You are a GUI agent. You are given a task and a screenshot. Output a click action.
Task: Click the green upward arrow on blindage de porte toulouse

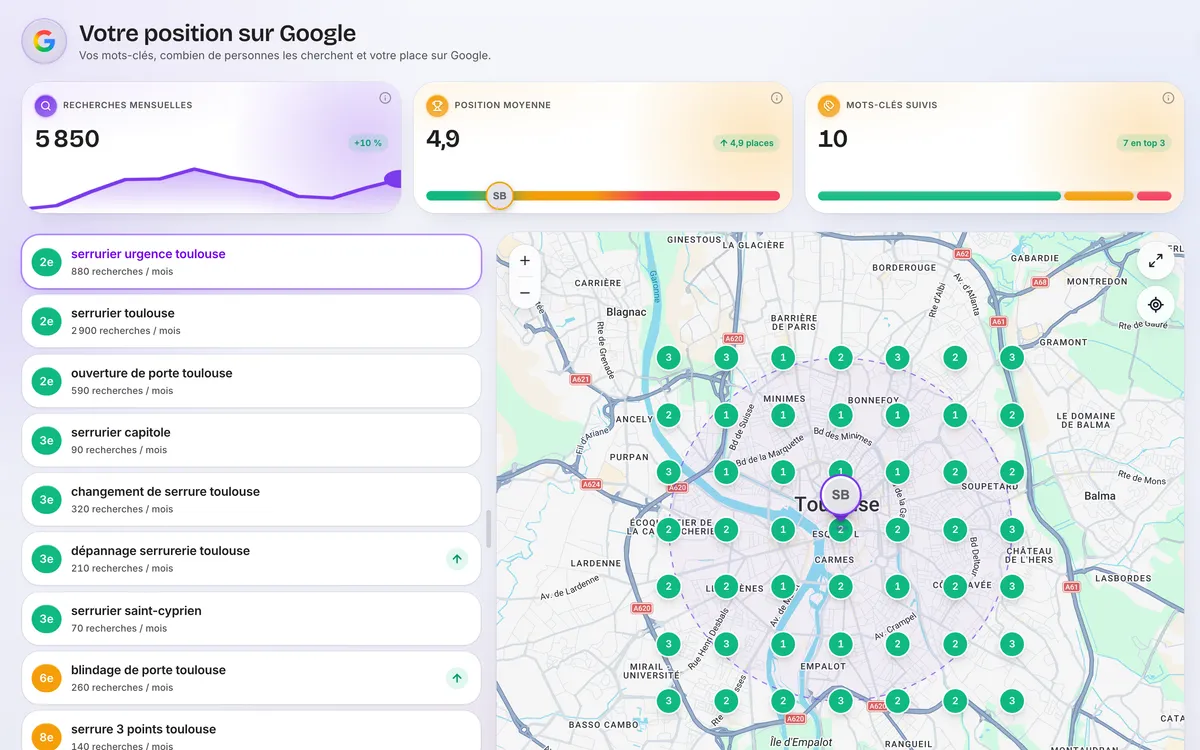457,678
